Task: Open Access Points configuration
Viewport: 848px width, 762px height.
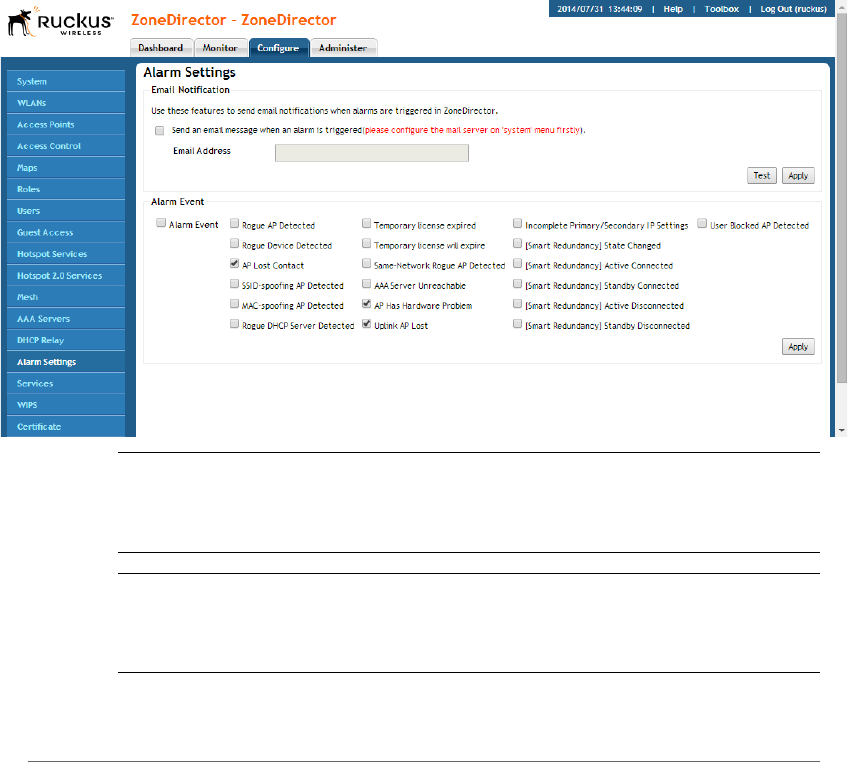Action: [66, 124]
